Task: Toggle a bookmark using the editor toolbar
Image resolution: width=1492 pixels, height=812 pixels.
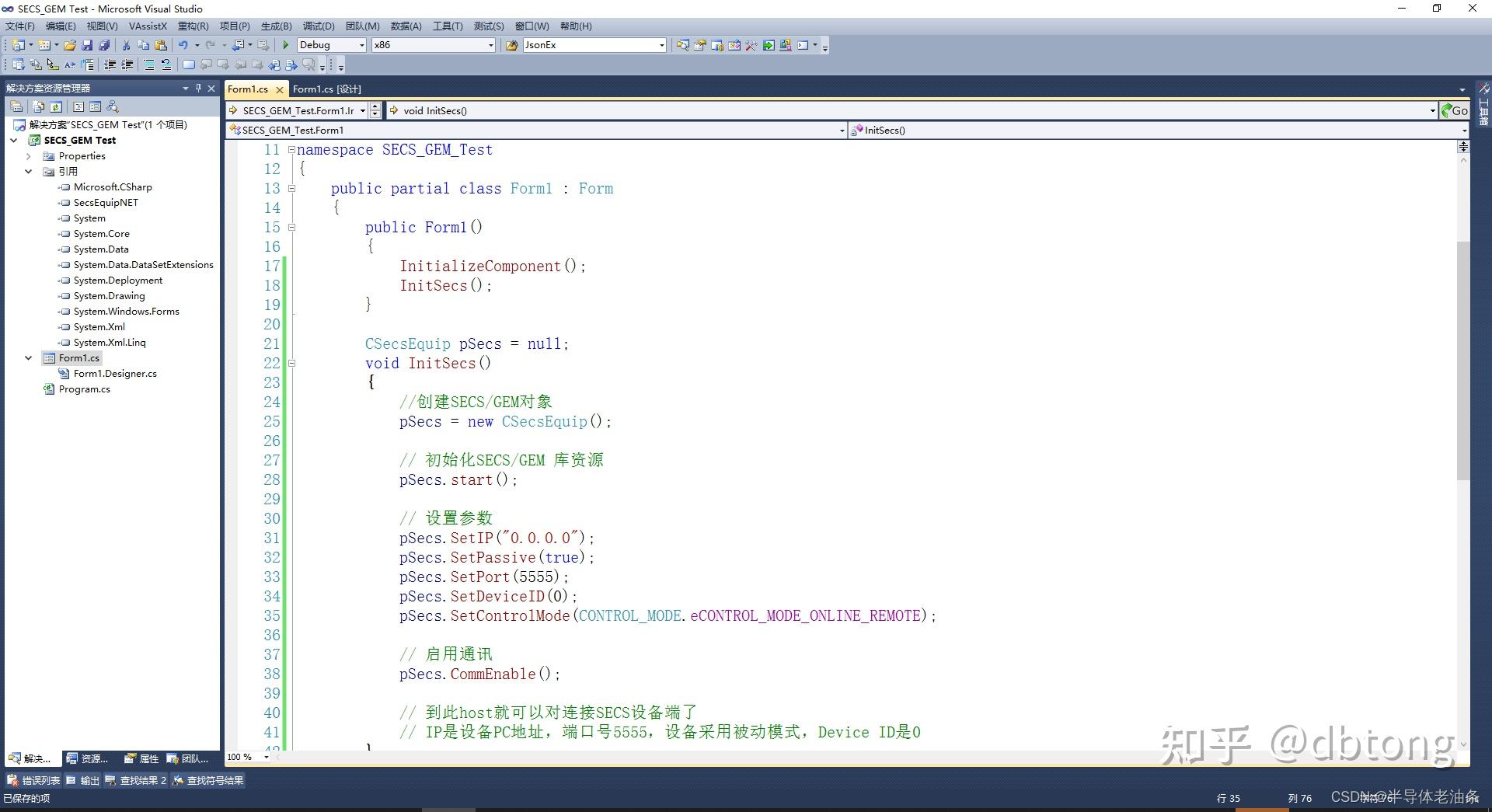Action: [x=187, y=64]
